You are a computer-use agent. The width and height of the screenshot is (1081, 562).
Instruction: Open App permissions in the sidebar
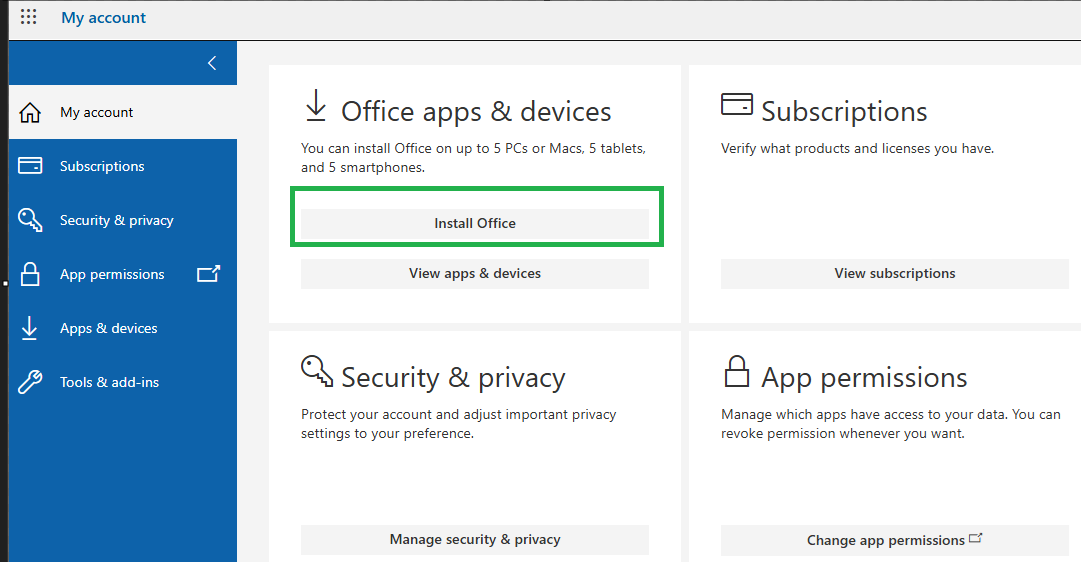tap(123, 274)
